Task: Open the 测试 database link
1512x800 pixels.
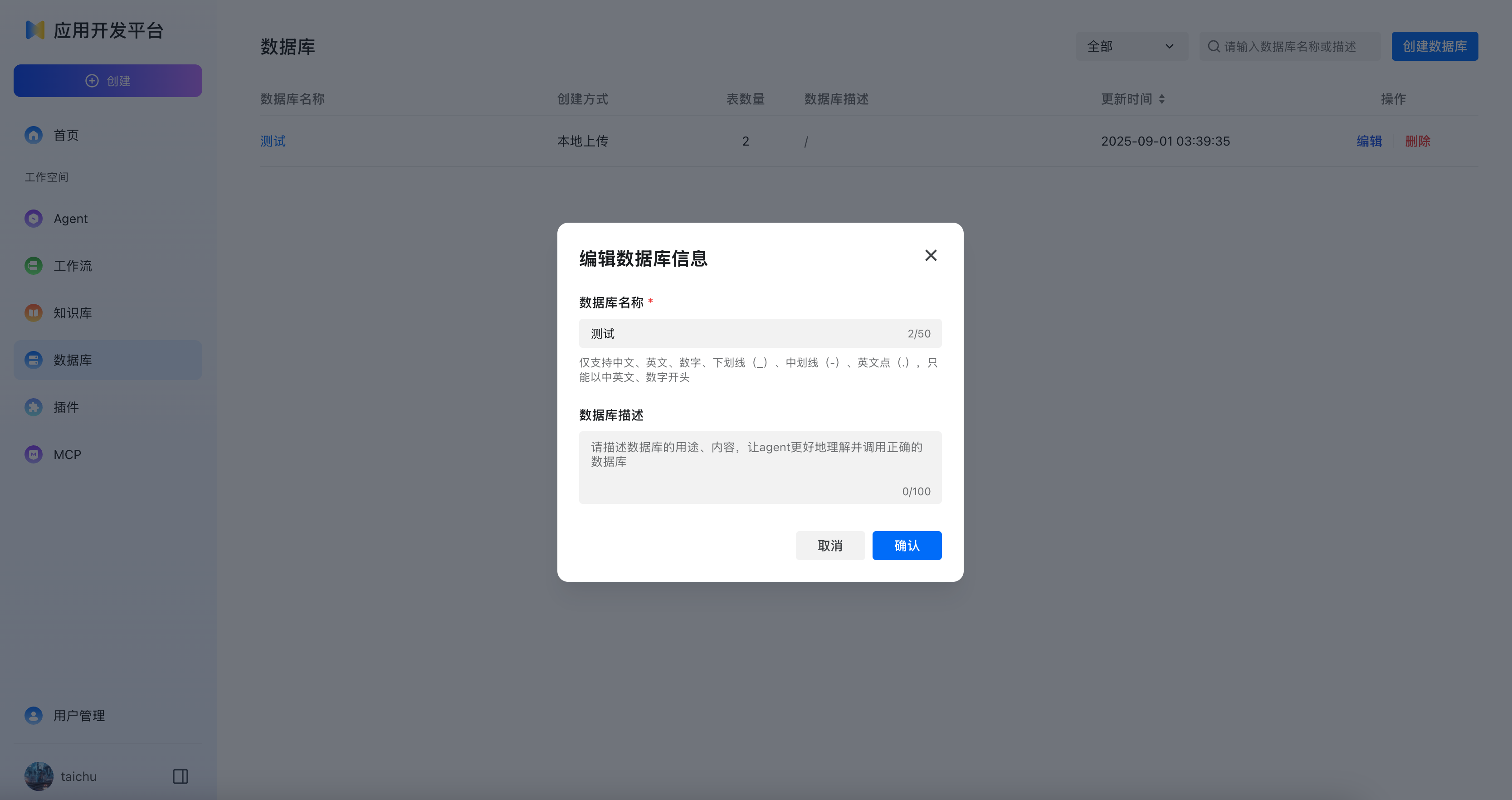Action: point(273,141)
